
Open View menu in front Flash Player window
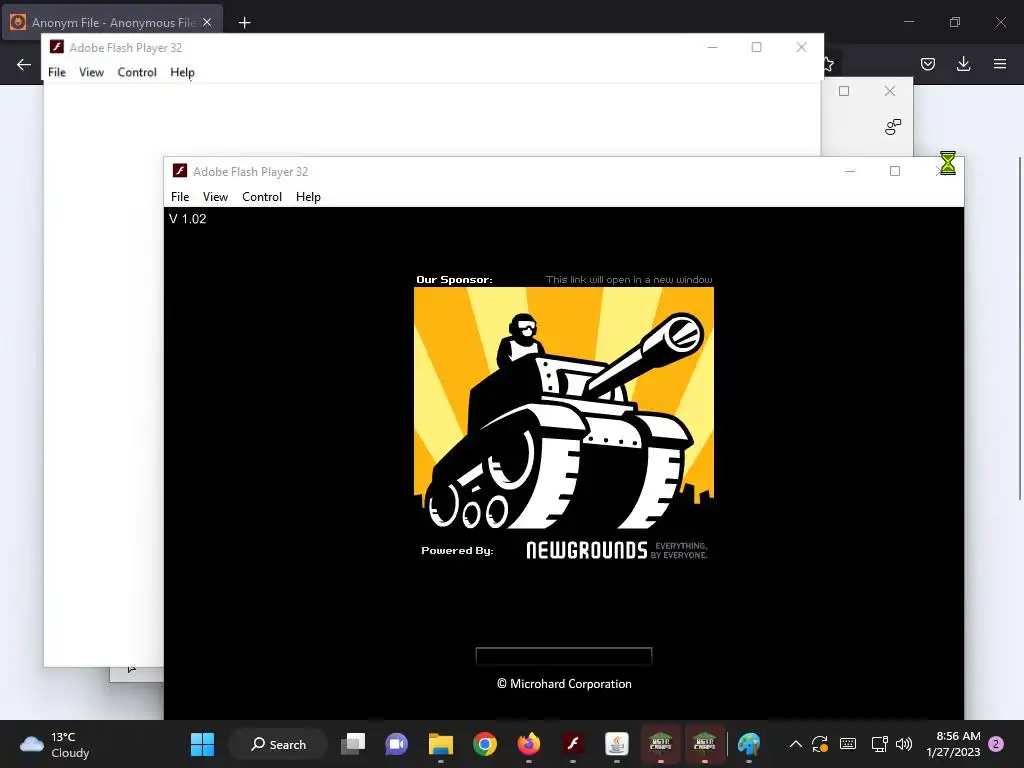(x=215, y=197)
